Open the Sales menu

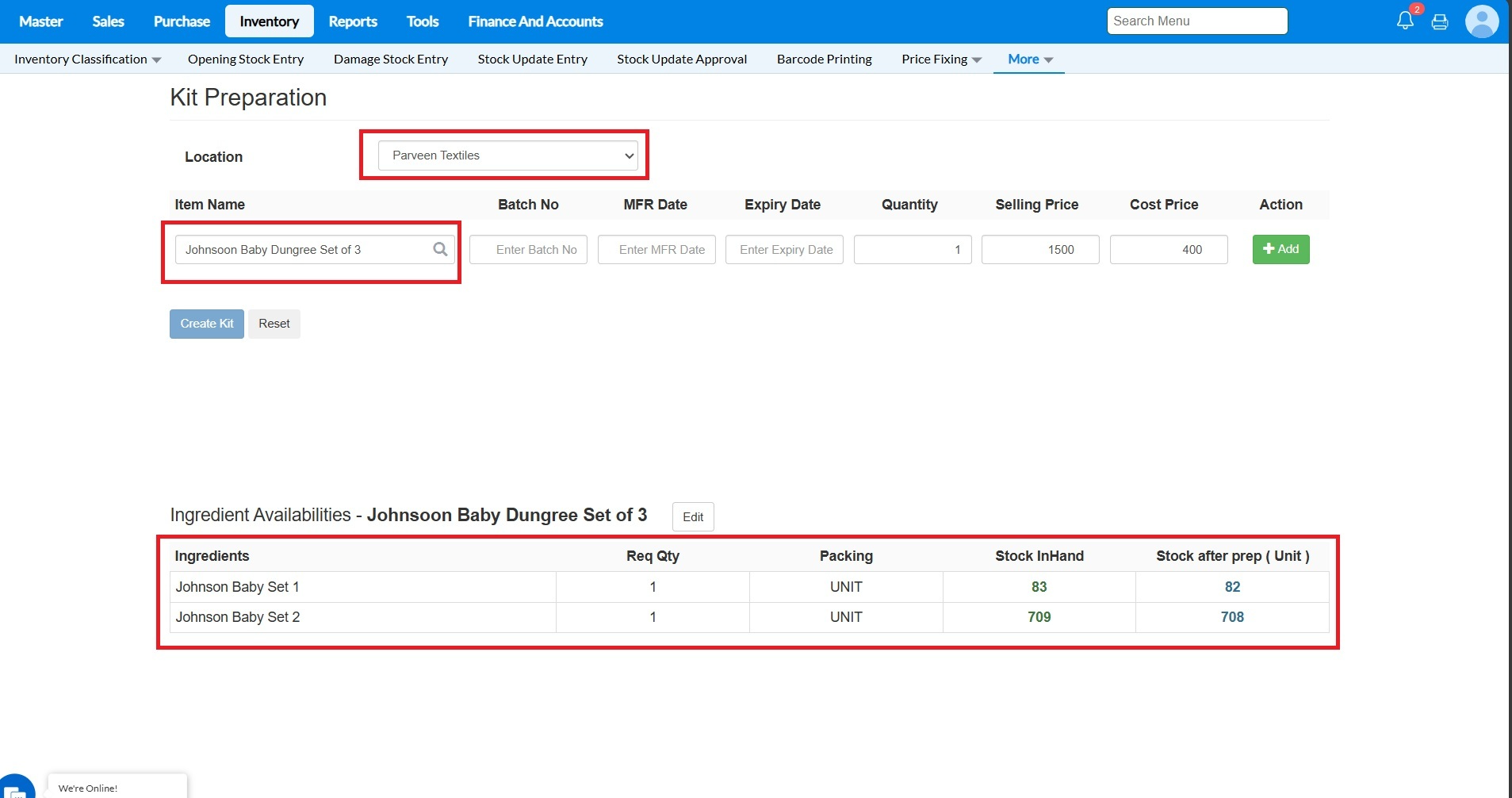(x=108, y=21)
